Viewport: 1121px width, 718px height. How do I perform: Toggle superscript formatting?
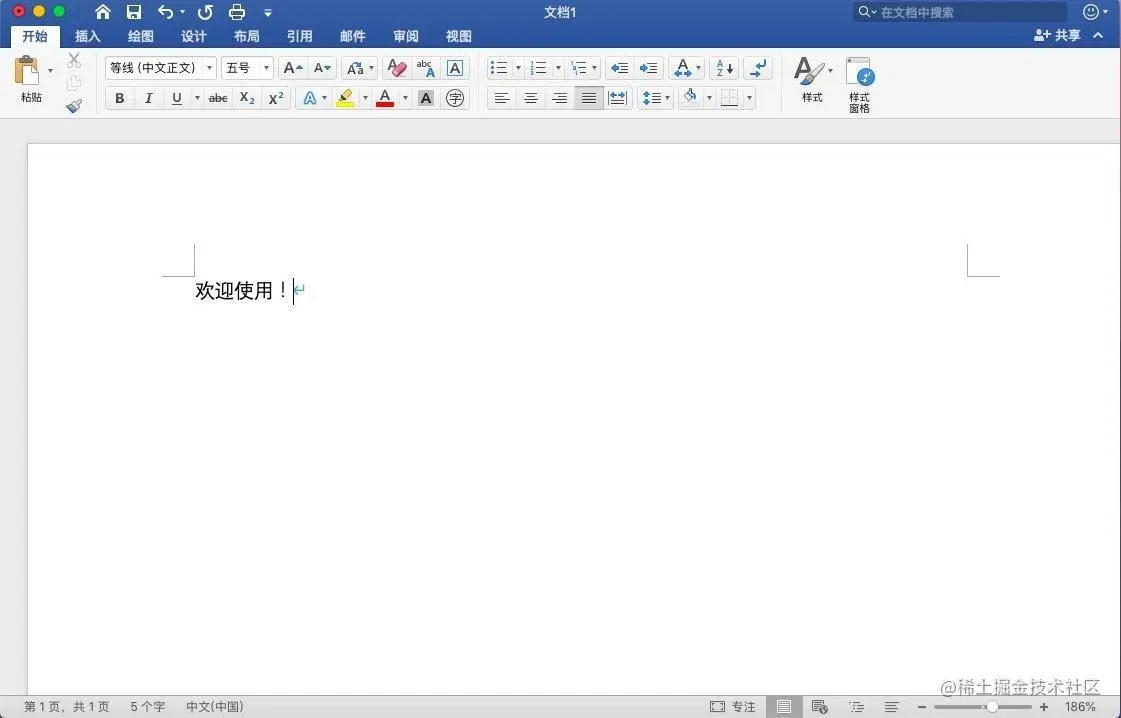pyautogui.click(x=276, y=98)
